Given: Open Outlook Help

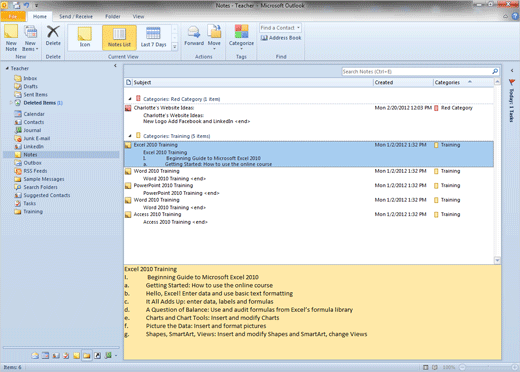Looking at the screenshot, I should coord(515,16).
